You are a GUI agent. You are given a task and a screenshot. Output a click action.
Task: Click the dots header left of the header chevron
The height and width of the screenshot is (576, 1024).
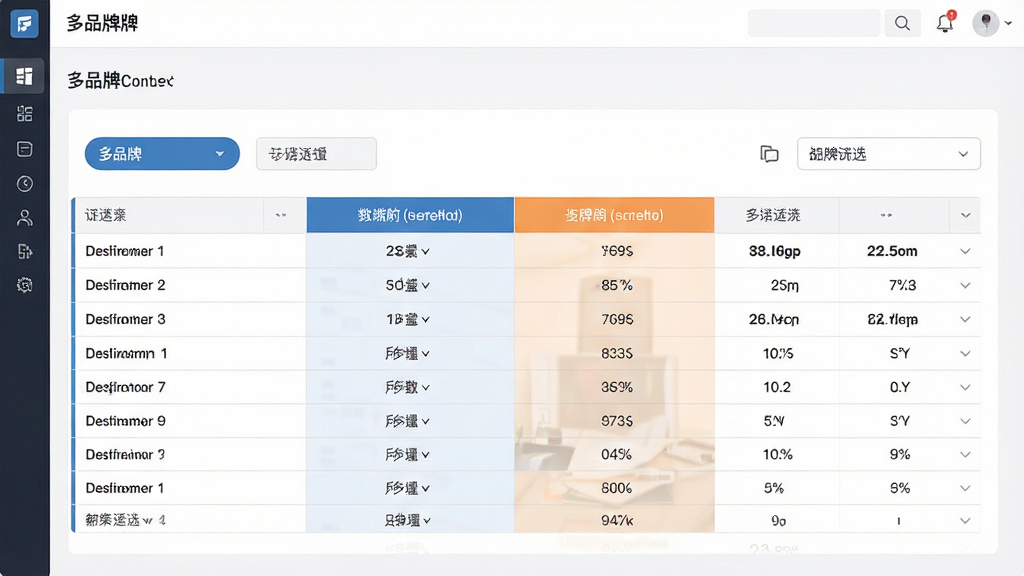(x=886, y=215)
